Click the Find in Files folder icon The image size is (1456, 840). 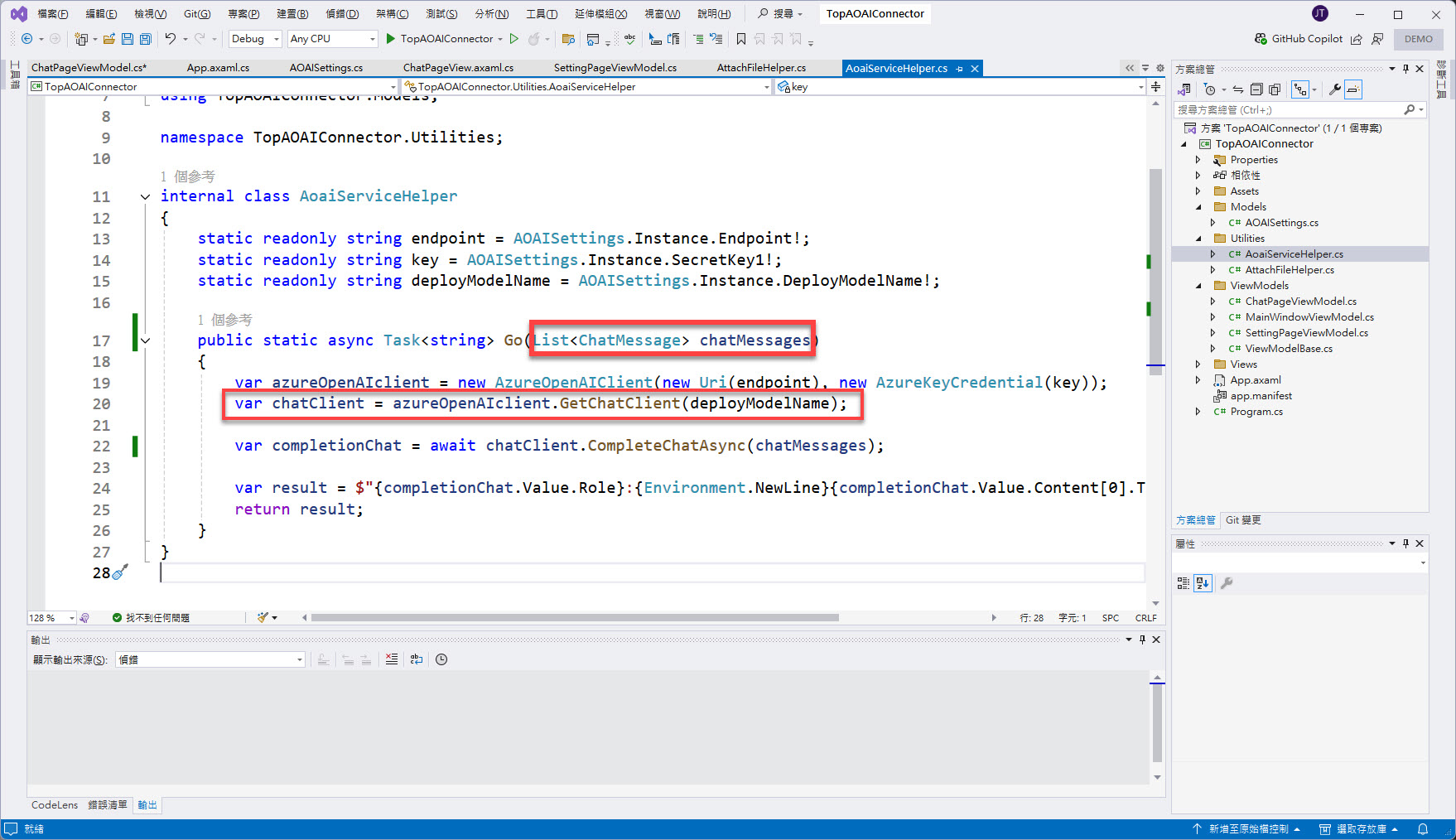(568, 39)
